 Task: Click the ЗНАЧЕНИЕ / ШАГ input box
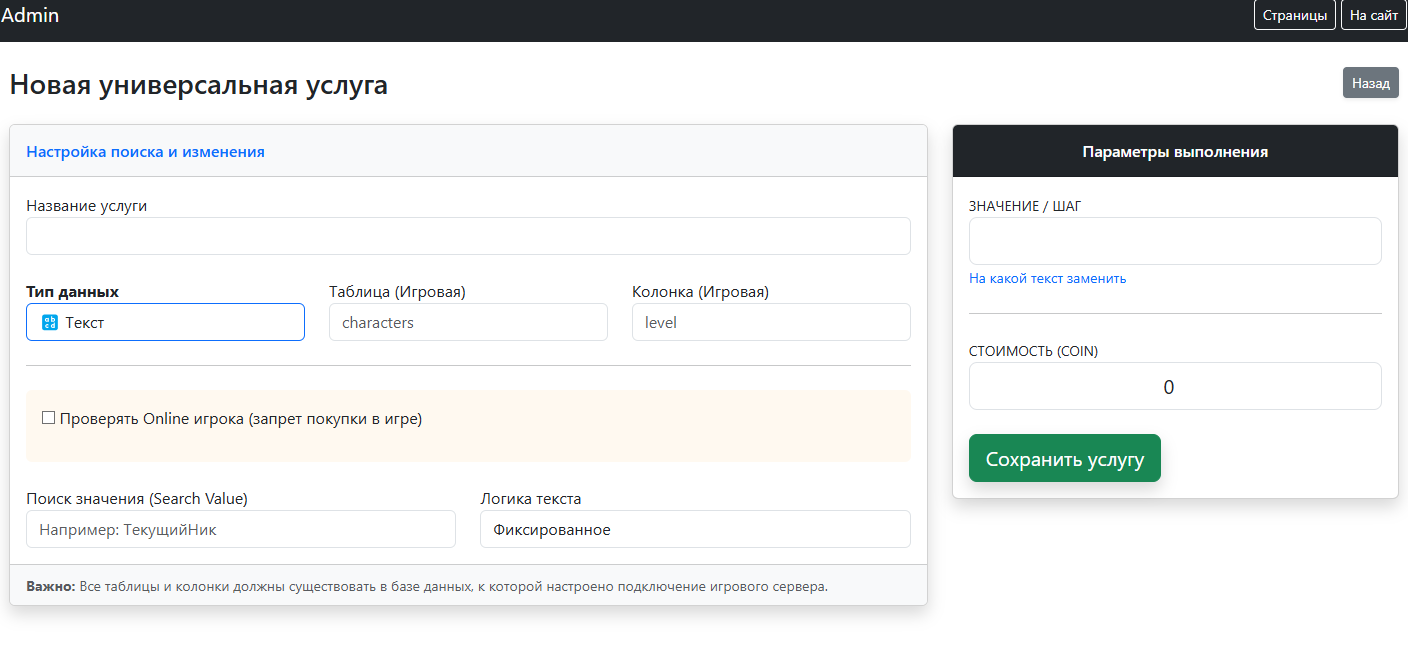pyautogui.click(x=1174, y=241)
